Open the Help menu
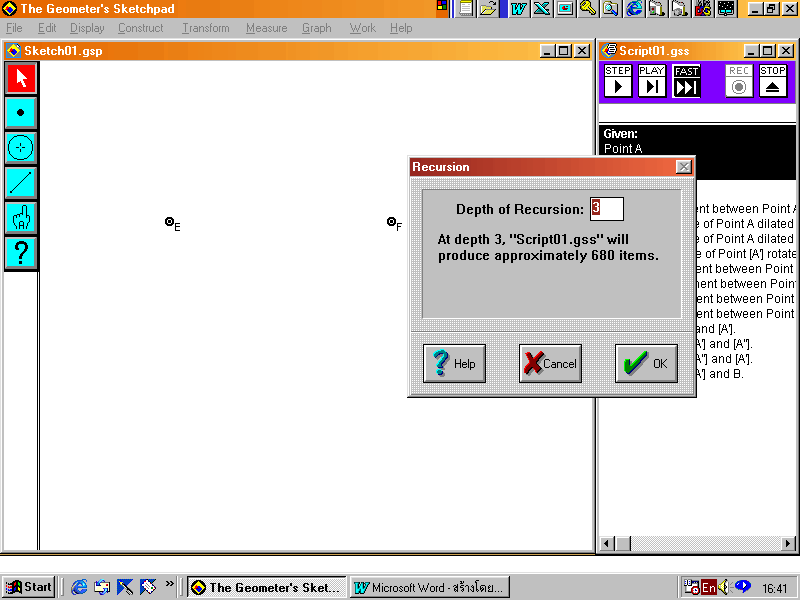800x600 pixels. (401, 28)
